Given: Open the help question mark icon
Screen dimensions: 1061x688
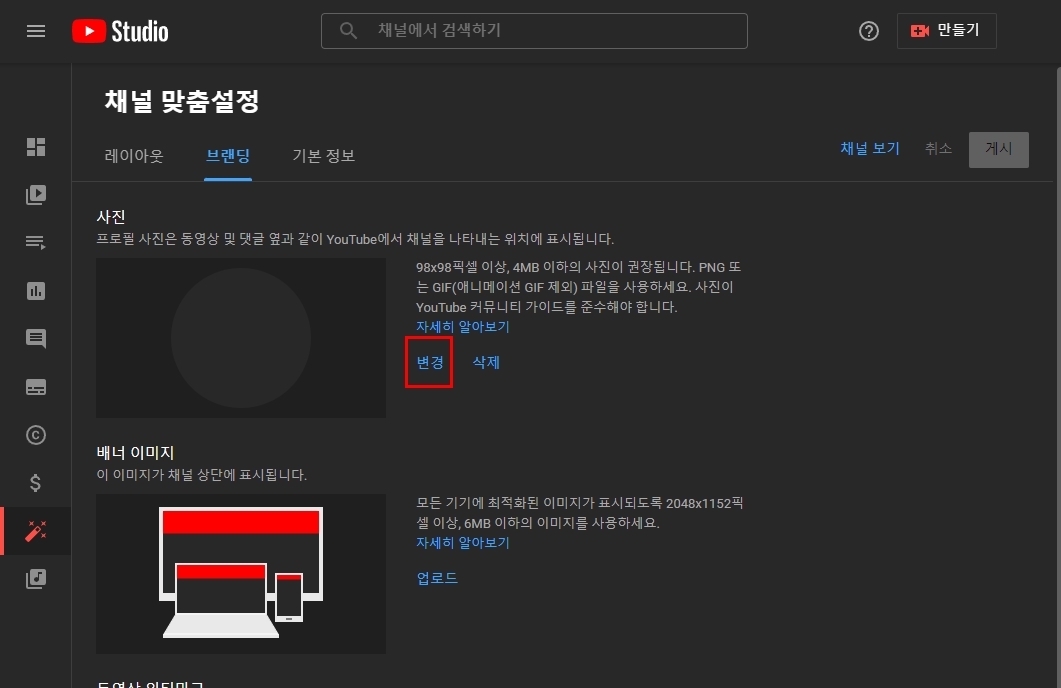Looking at the screenshot, I should pos(868,31).
